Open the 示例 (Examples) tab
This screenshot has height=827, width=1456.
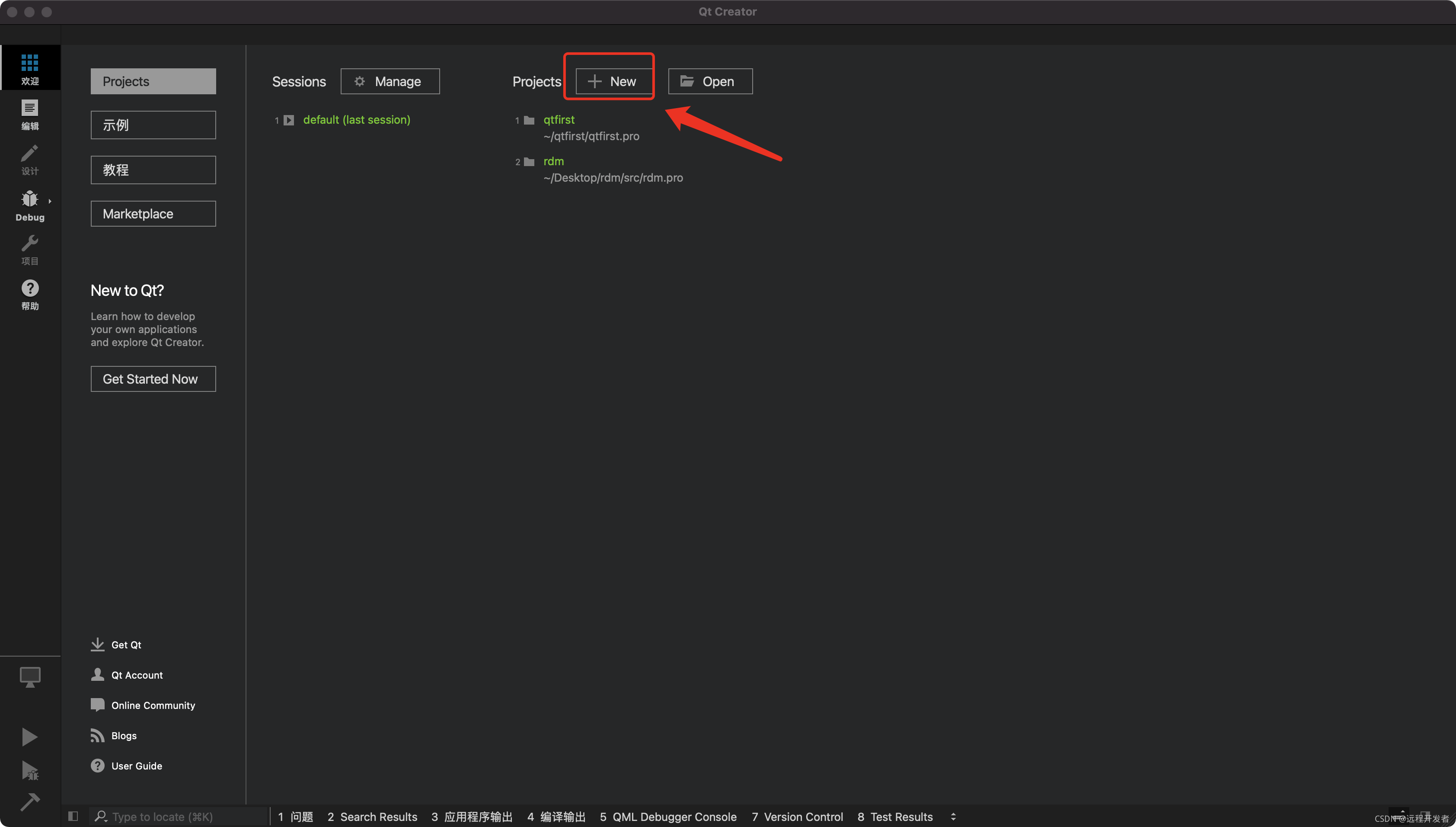[153, 125]
